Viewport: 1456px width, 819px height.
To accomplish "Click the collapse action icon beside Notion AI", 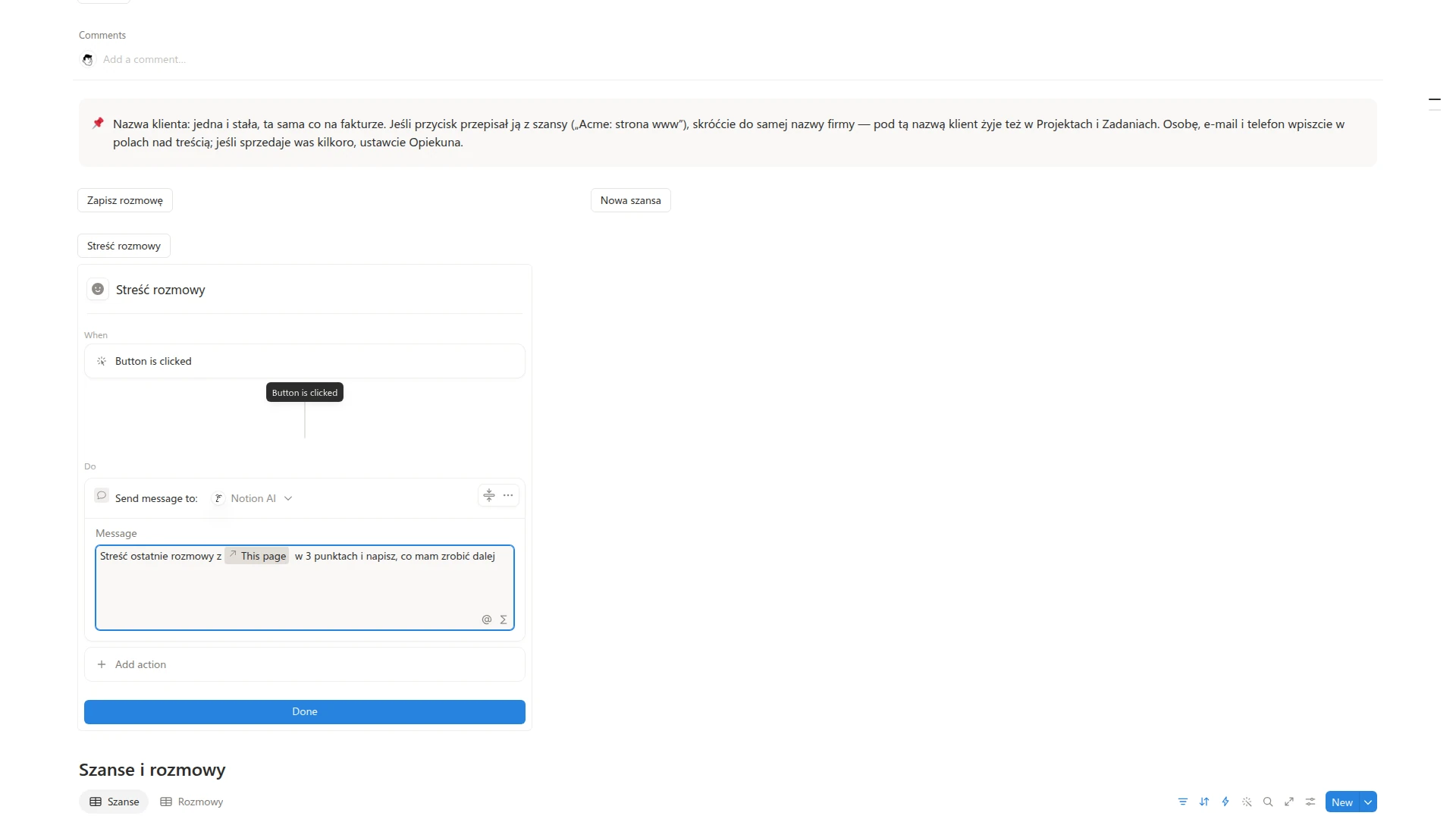I will [489, 495].
